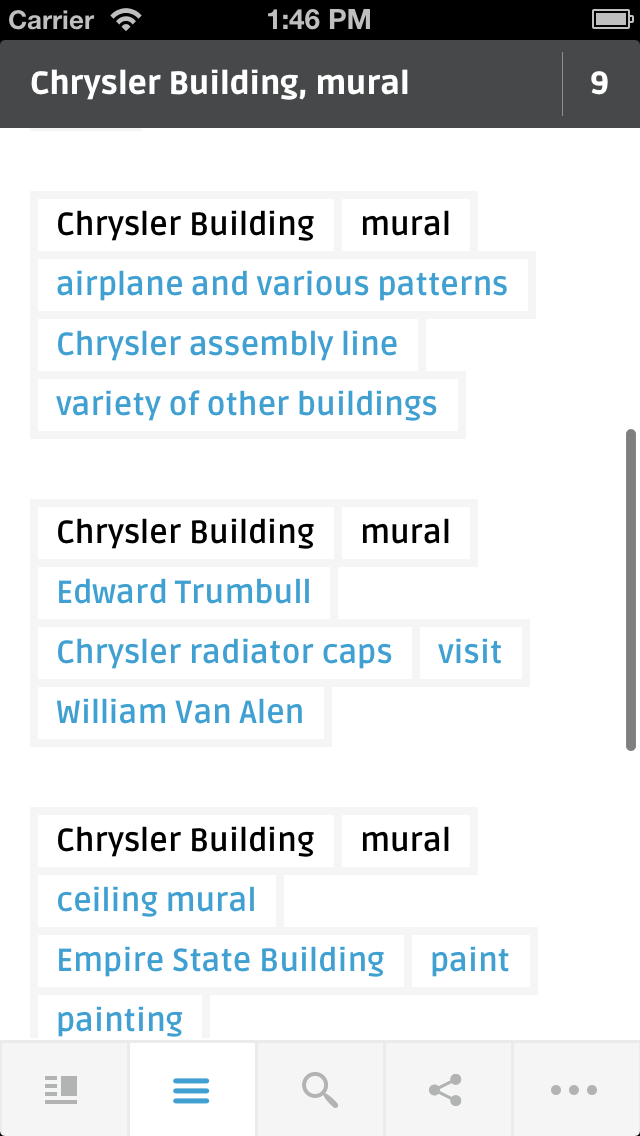Screen dimensions: 640x1136
Task: Tap the visit tag
Action: (470, 652)
